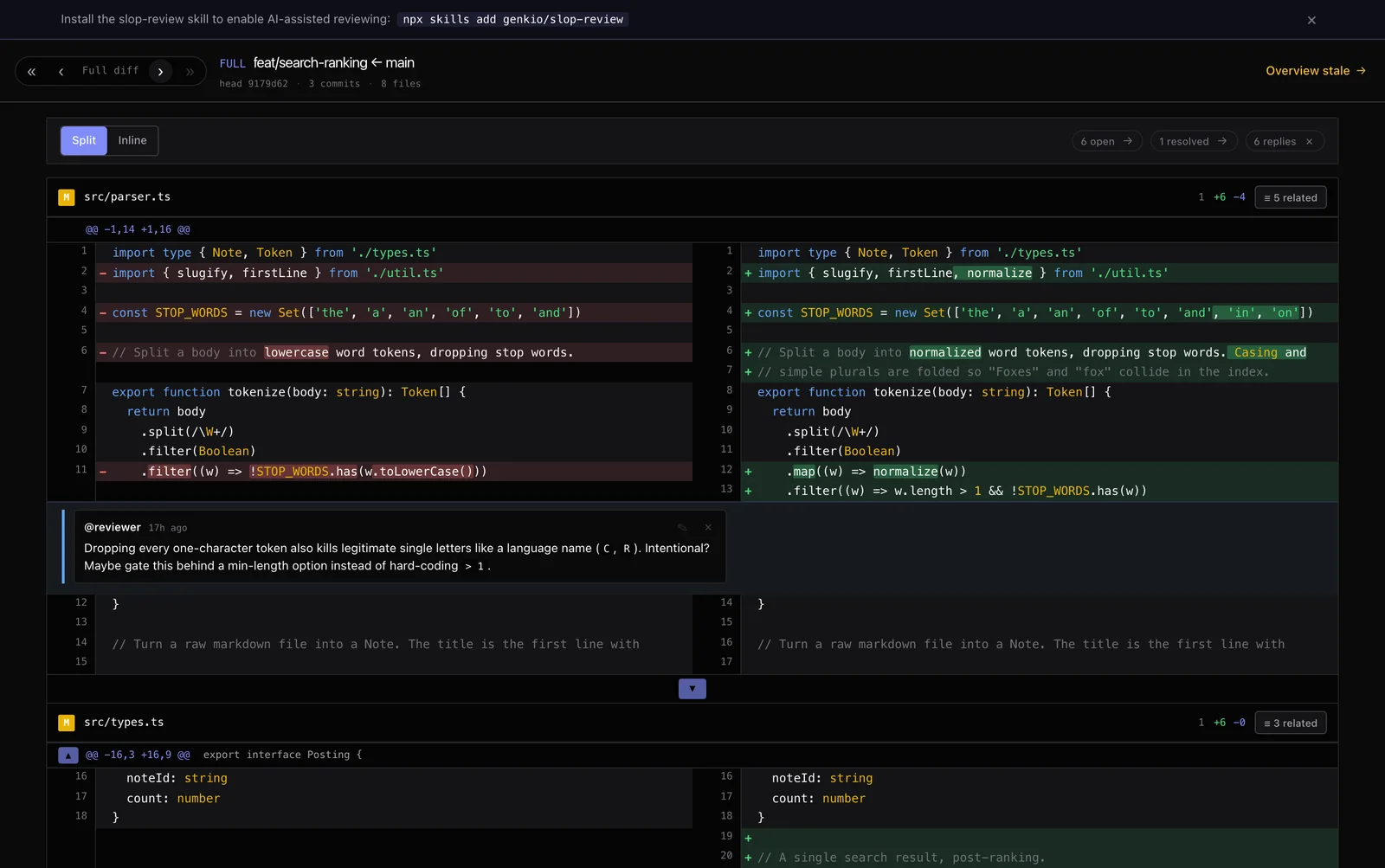
Task: Click added STOP_WORDS line on right
Action: [1040, 312]
